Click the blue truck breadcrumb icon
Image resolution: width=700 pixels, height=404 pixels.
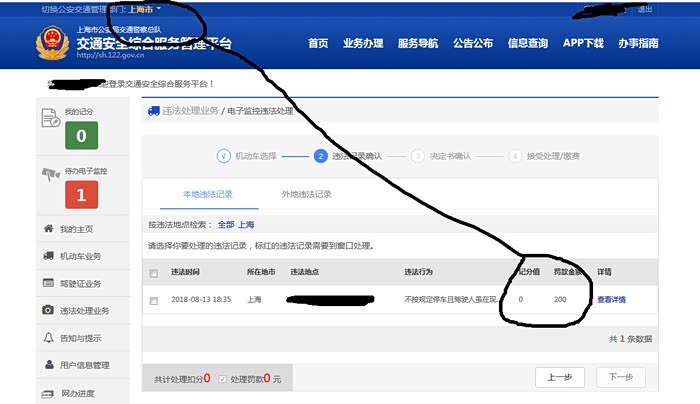tap(154, 111)
